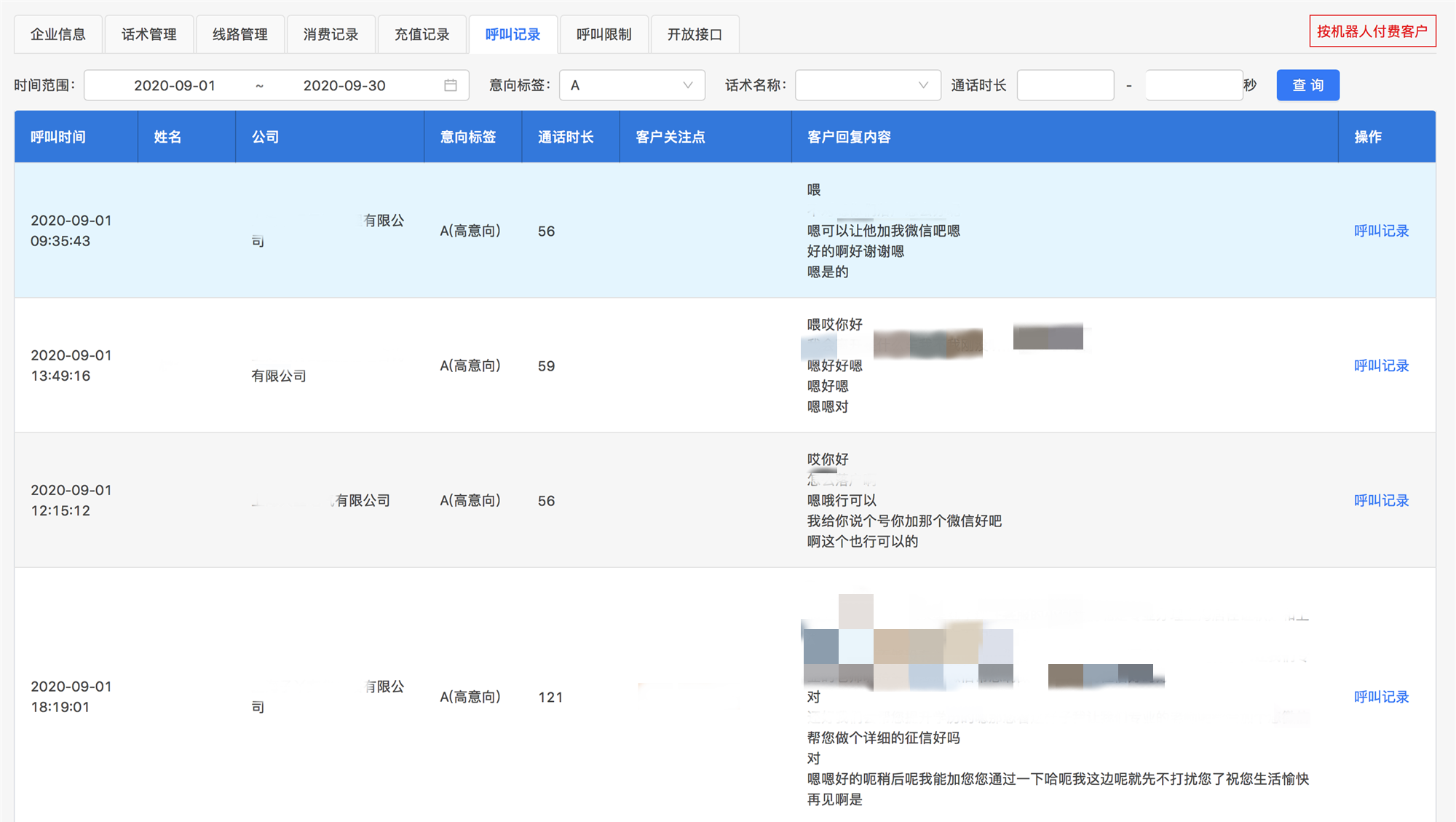Screen dimensions: 1456x822
Task: Open the 开放接口 tab
Action: tap(695, 34)
